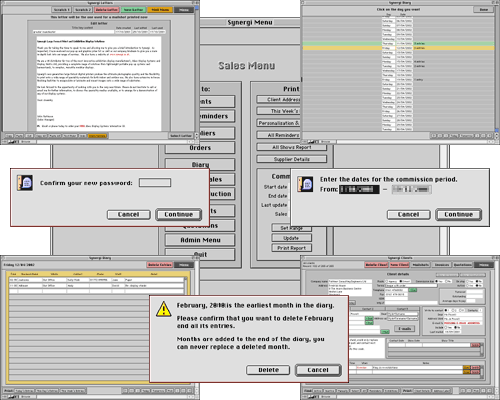Click the Supplier Details print button

pos(292,159)
